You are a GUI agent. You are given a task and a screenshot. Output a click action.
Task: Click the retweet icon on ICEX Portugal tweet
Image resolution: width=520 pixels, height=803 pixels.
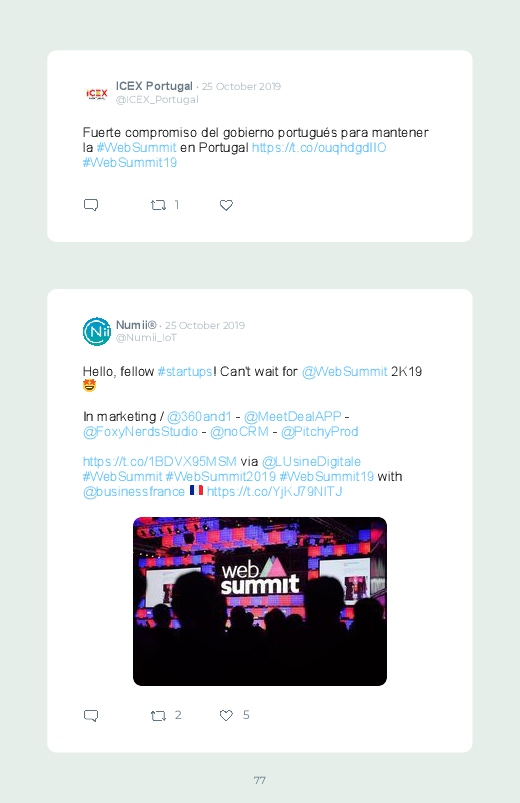(x=158, y=205)
